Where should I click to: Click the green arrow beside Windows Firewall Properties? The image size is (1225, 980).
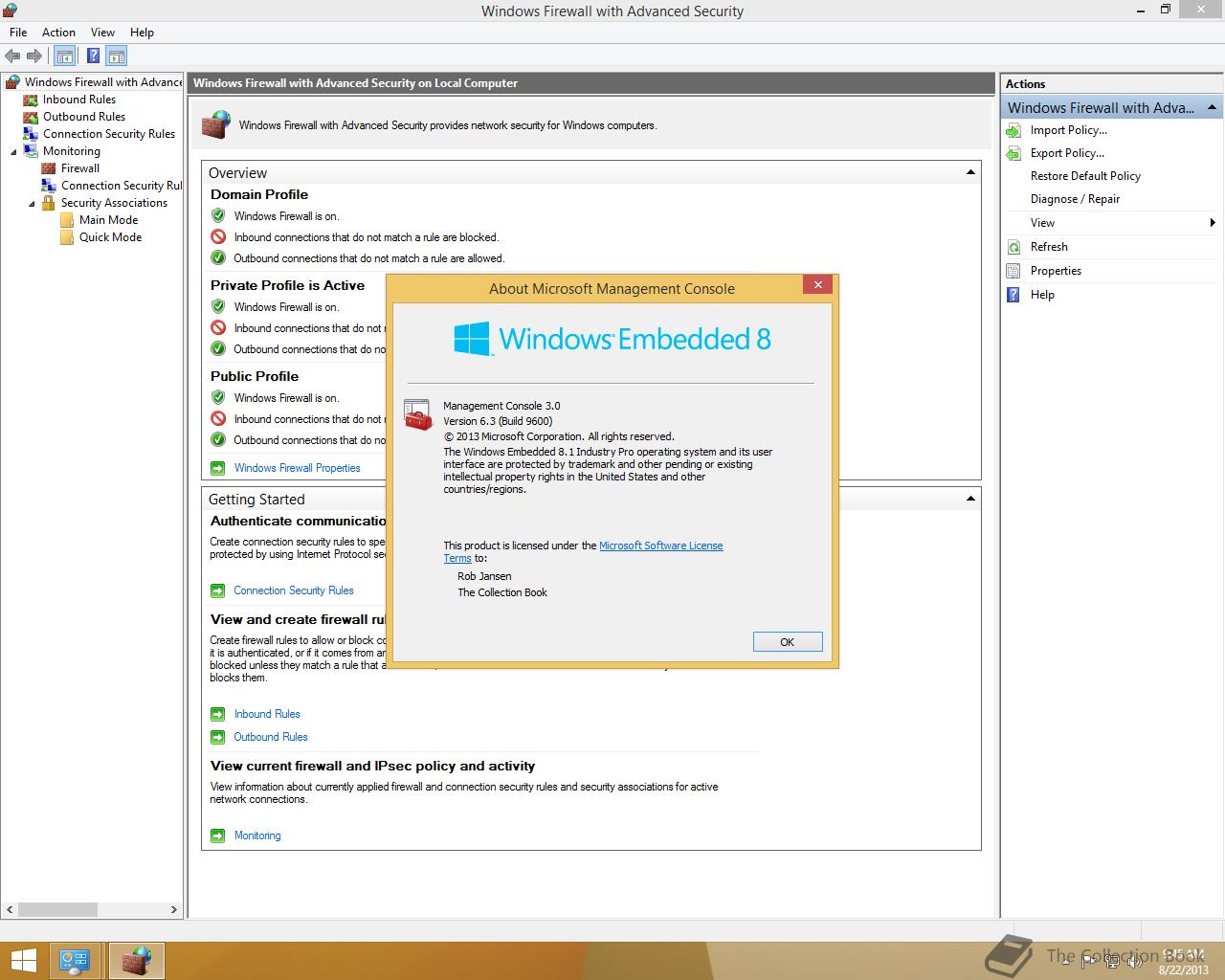coord(217,468)
